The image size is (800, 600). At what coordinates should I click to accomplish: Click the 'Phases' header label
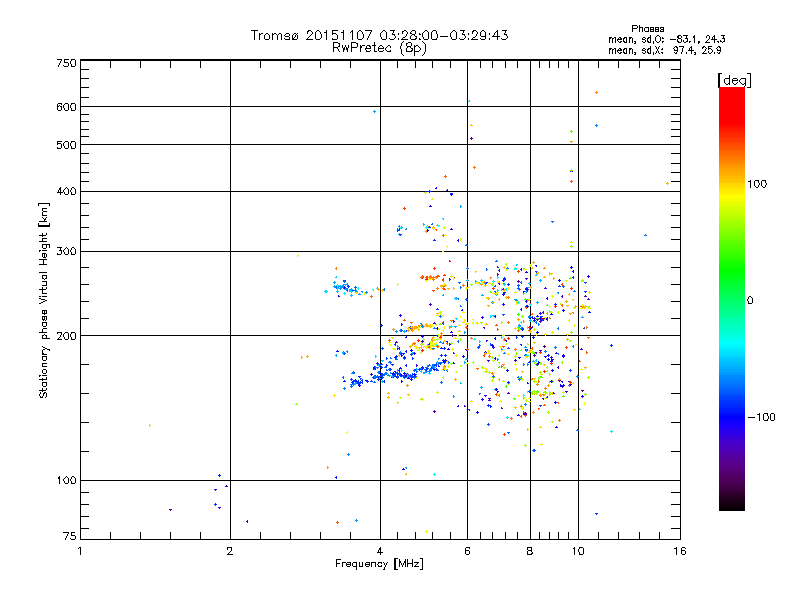(647, 29)
